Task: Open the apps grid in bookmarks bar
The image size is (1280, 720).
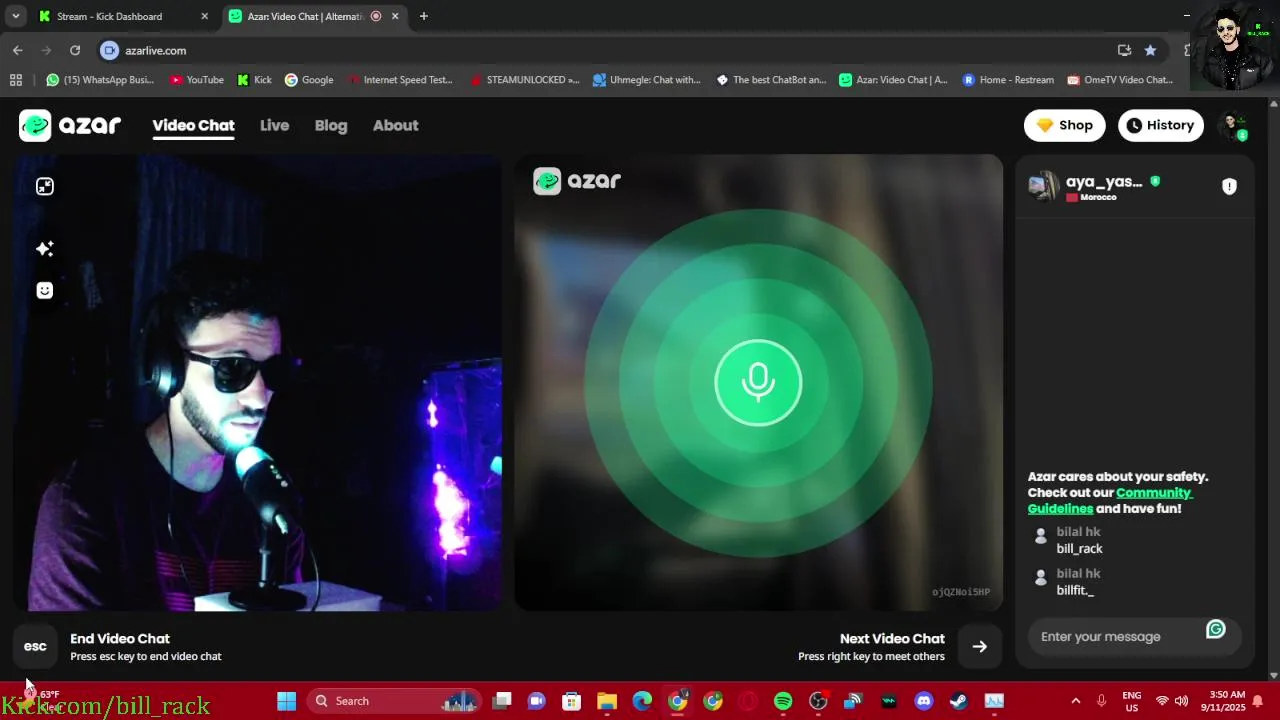Action: 15,80
